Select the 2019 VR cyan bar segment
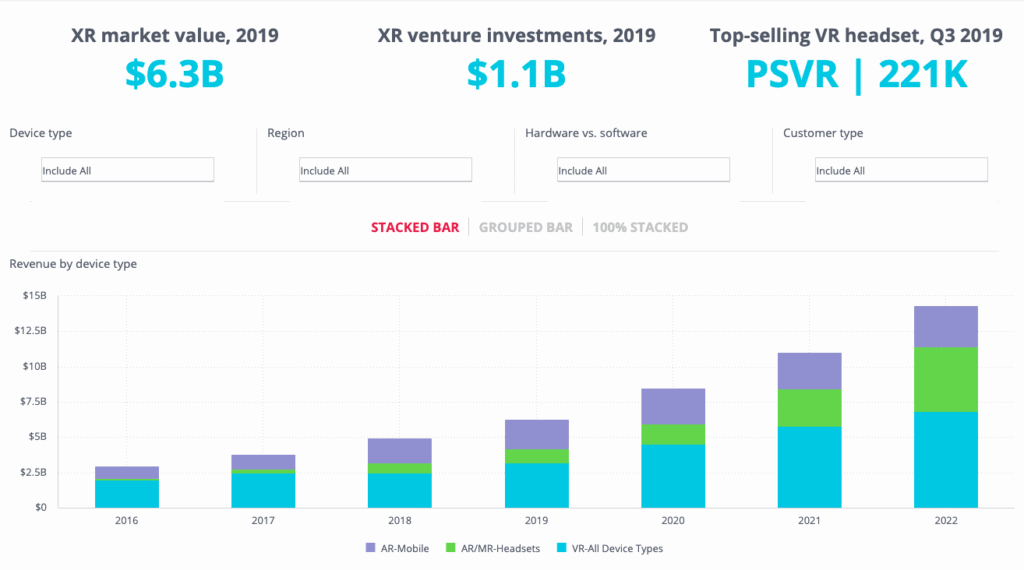1024x570 pixels. 537,485
